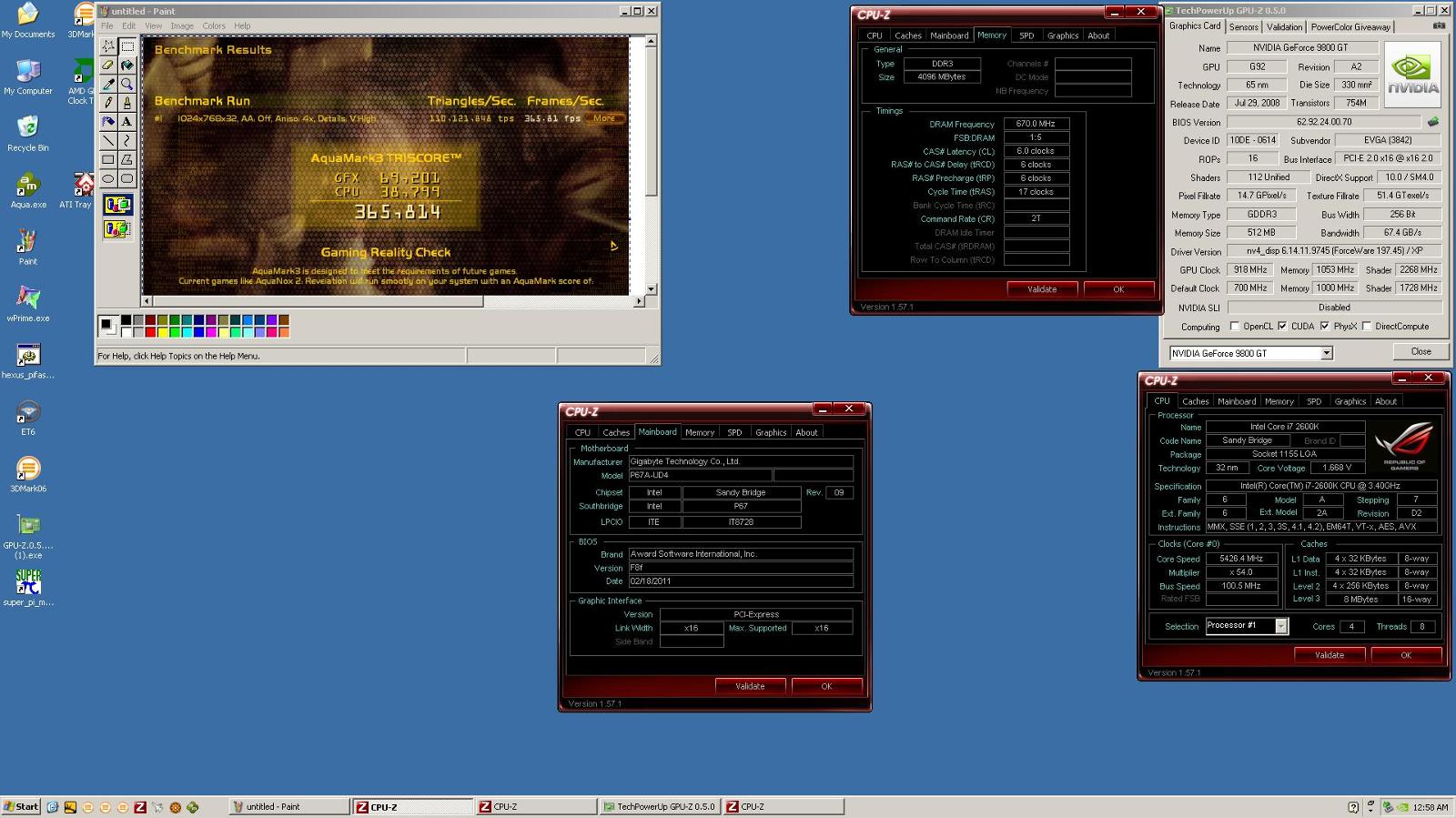Click Validate in the Memory CPU-Z window

(x=1042, y=289)
